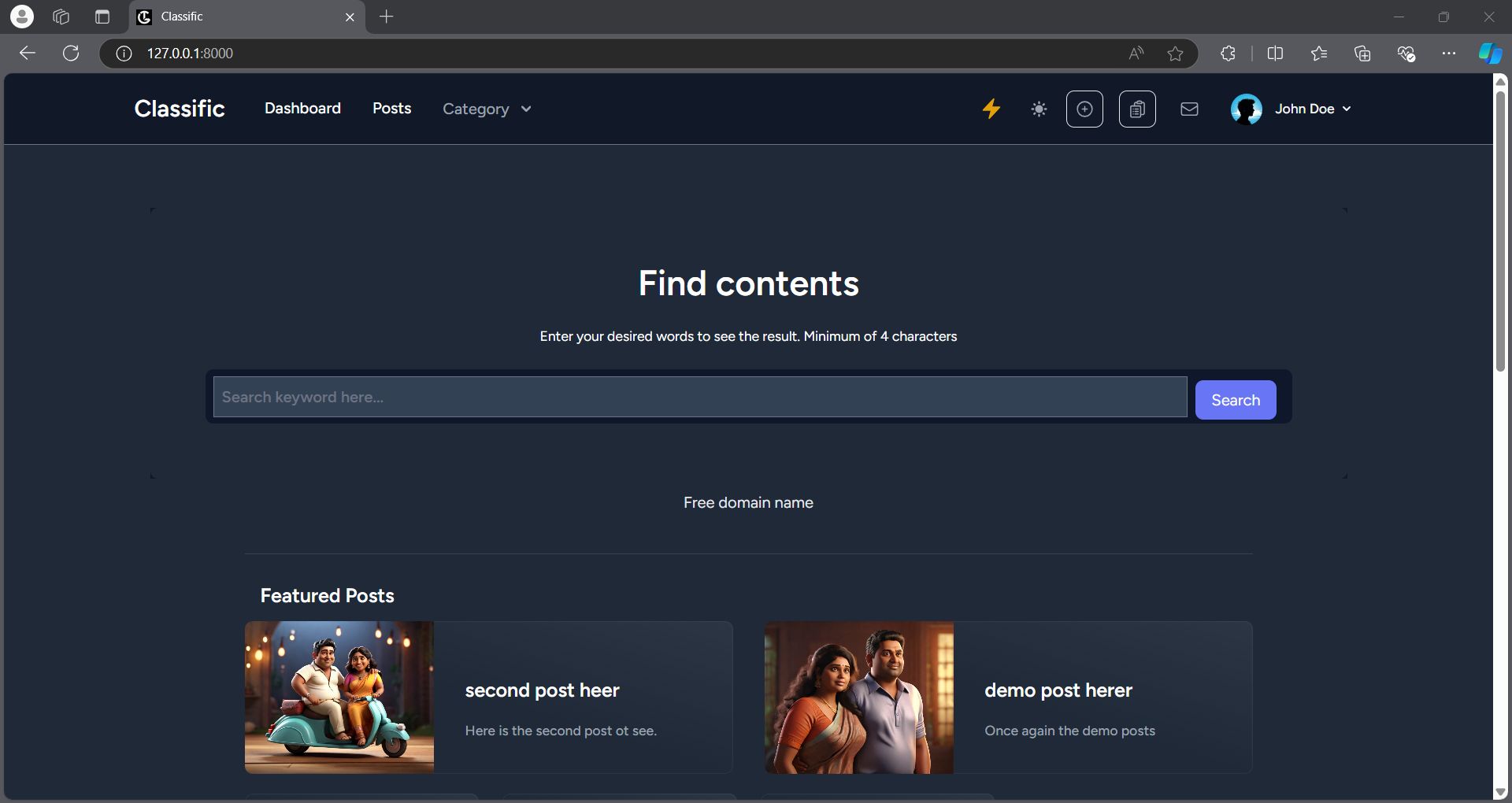Screen dimensions: 1512x803
Task: Expand the Category dropdown menu
Action: (x=487, y=109)
